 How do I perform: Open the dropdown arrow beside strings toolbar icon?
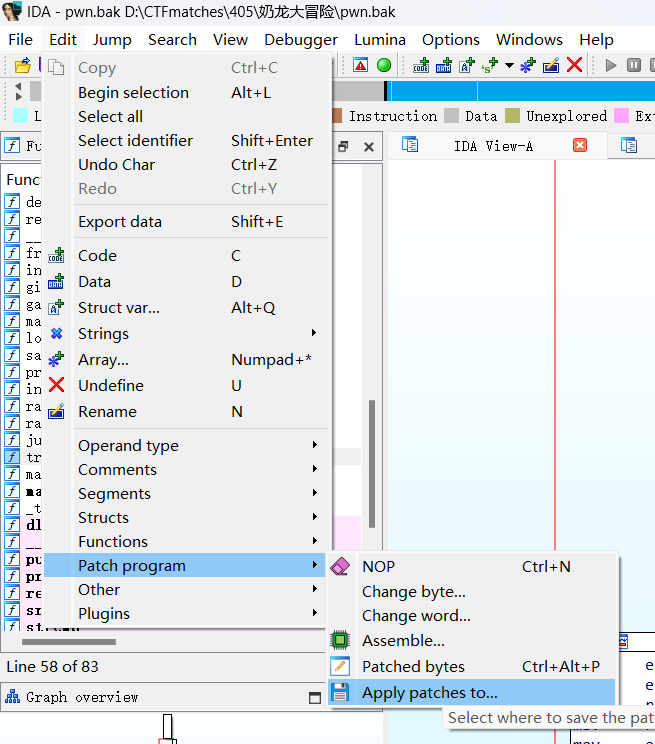tap(509, 66)
